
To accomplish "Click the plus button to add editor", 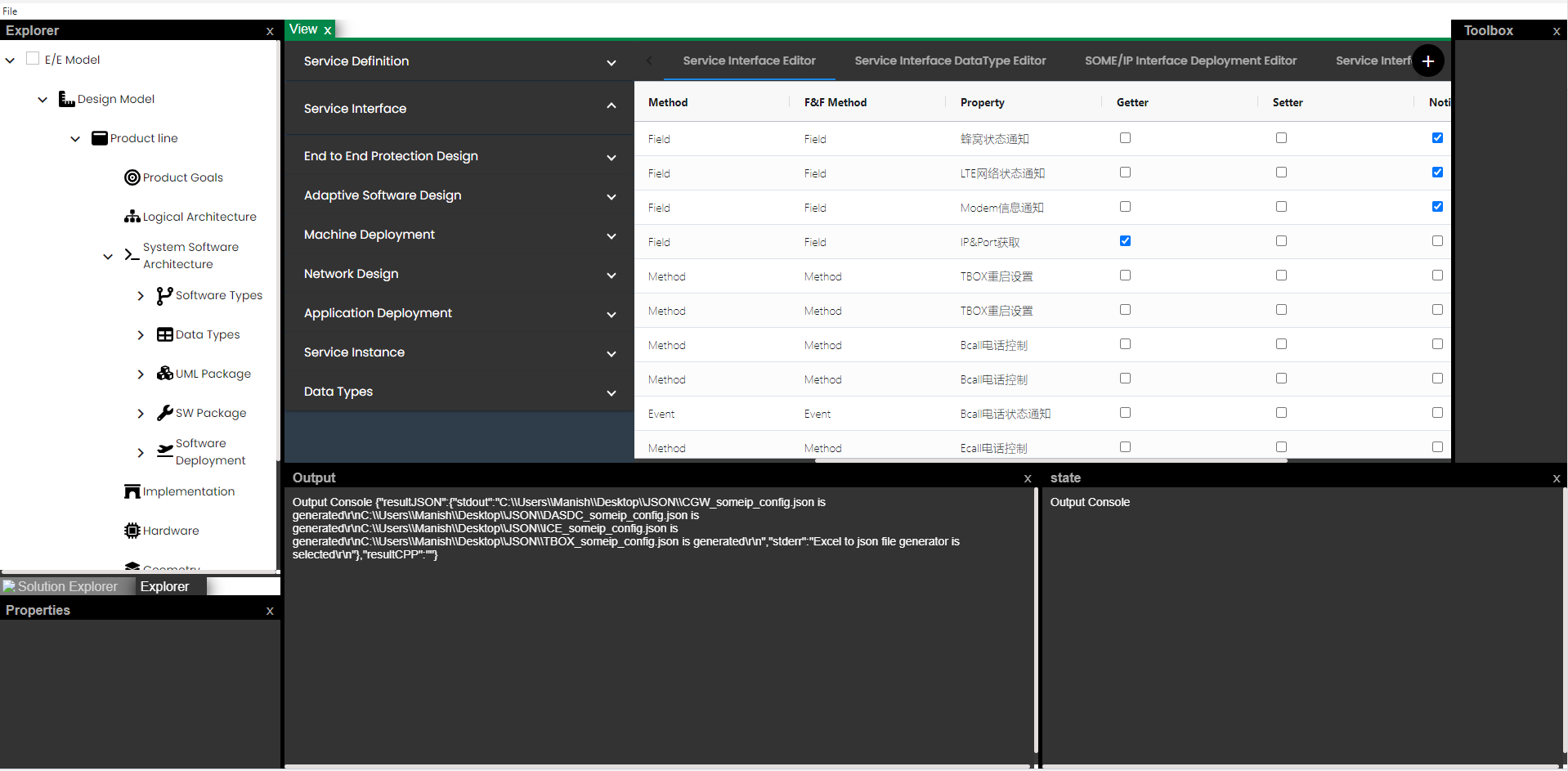I will 1428,61.
